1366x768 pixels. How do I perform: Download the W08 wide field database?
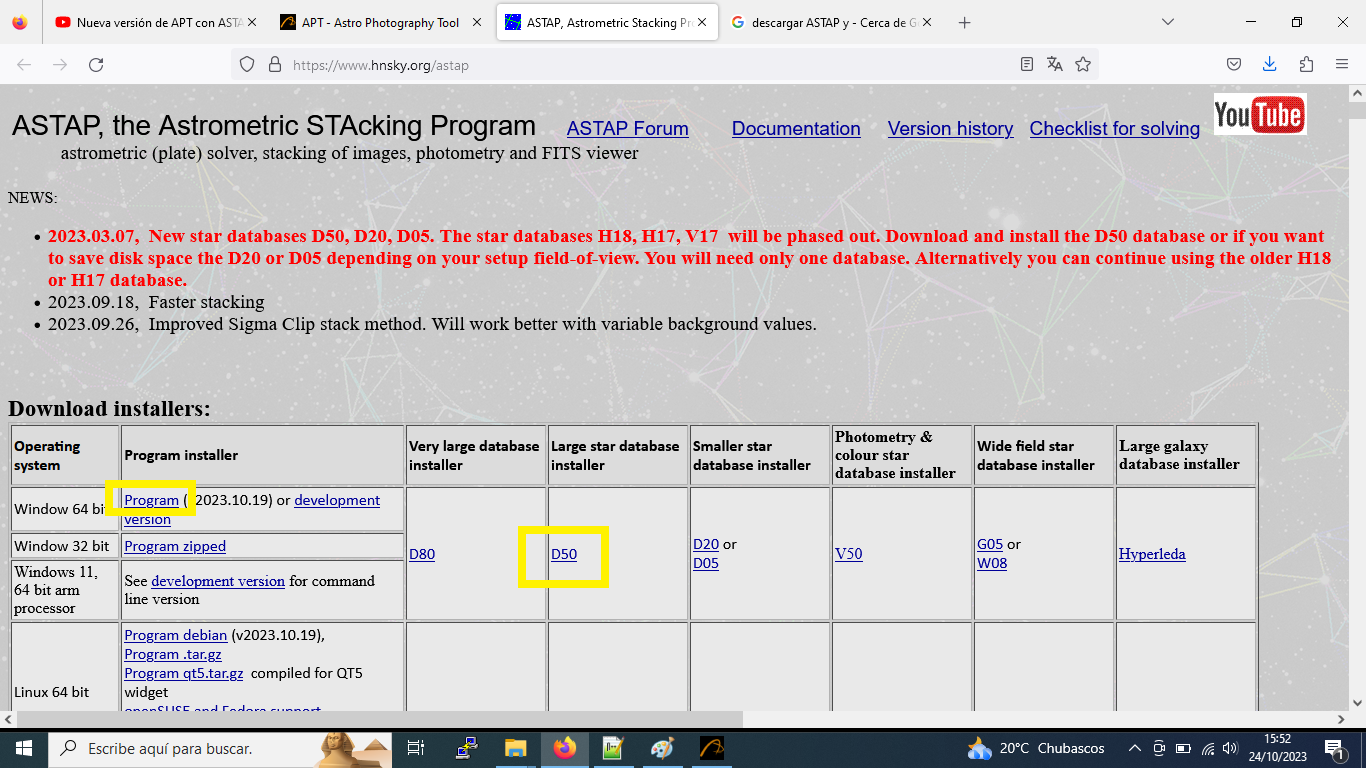[x=992, y=563]
